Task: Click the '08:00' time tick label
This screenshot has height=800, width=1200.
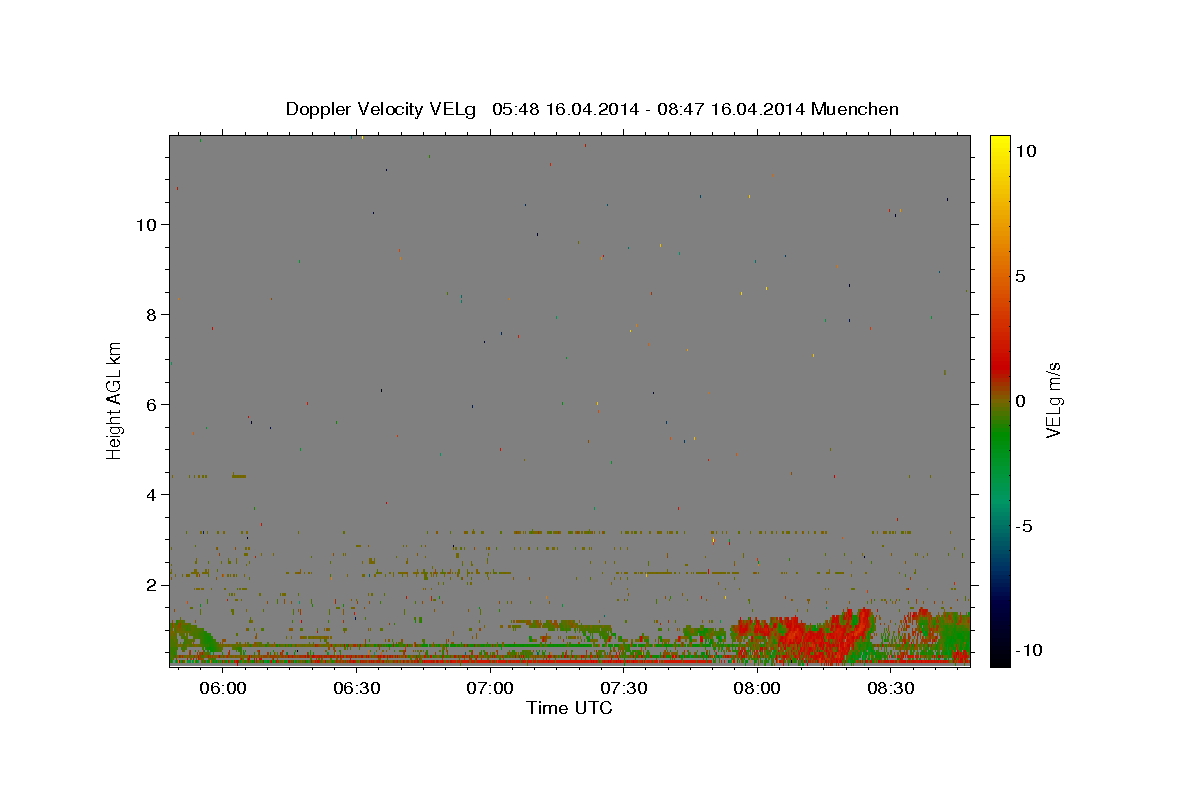Action: coord(757,689)
